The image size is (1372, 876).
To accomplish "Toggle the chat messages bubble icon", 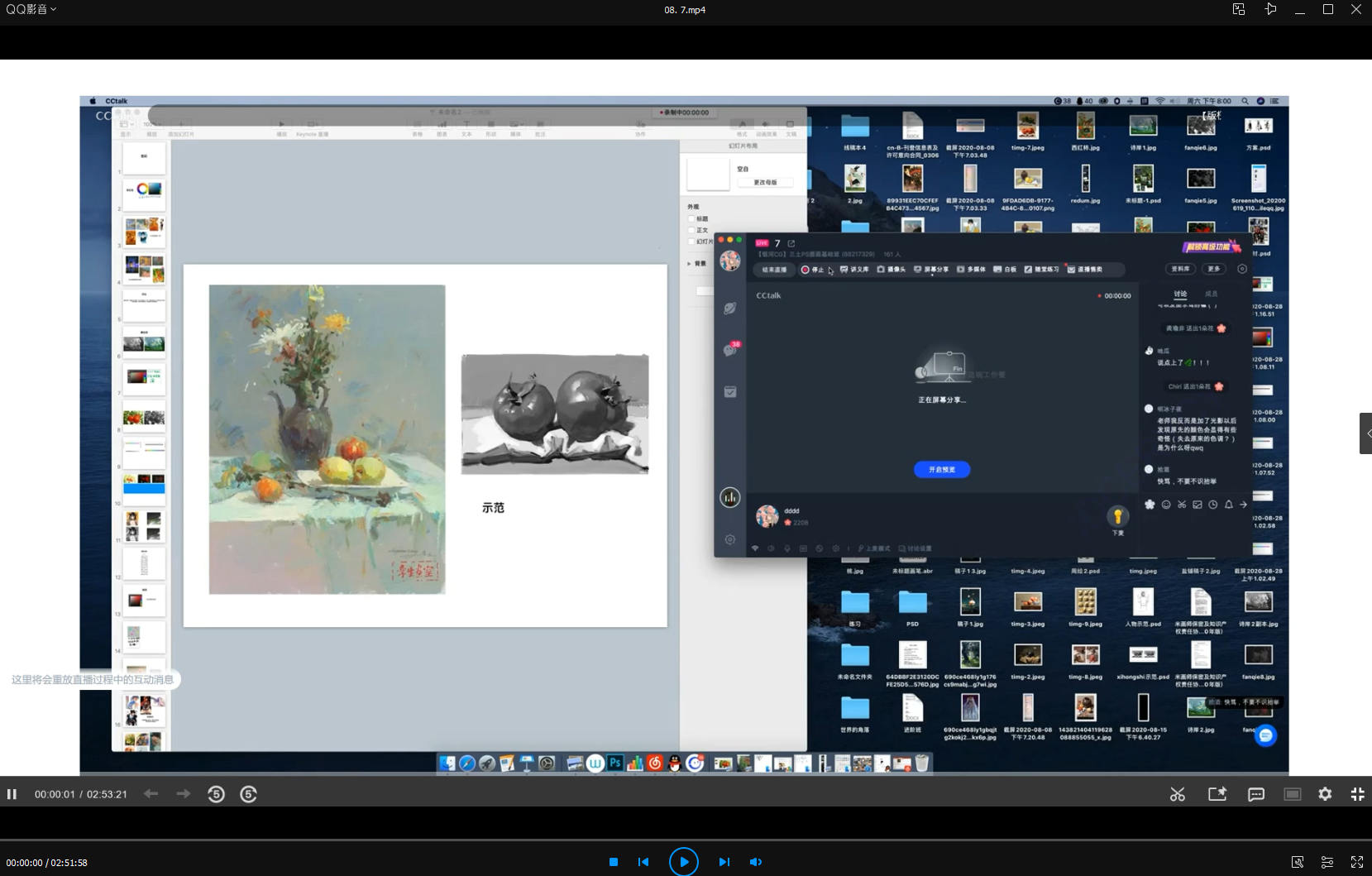I will coord(1256,794).
